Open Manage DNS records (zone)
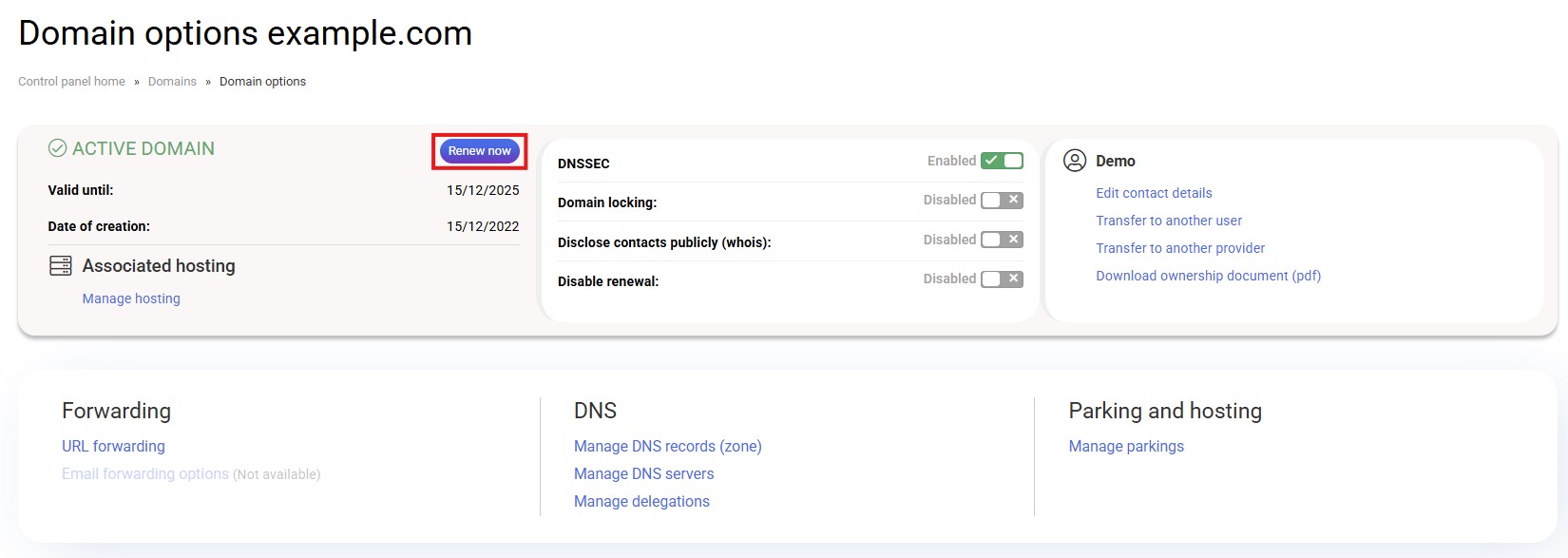The height and width of the screenshot is (558, 1568). (x=667, y=446)
